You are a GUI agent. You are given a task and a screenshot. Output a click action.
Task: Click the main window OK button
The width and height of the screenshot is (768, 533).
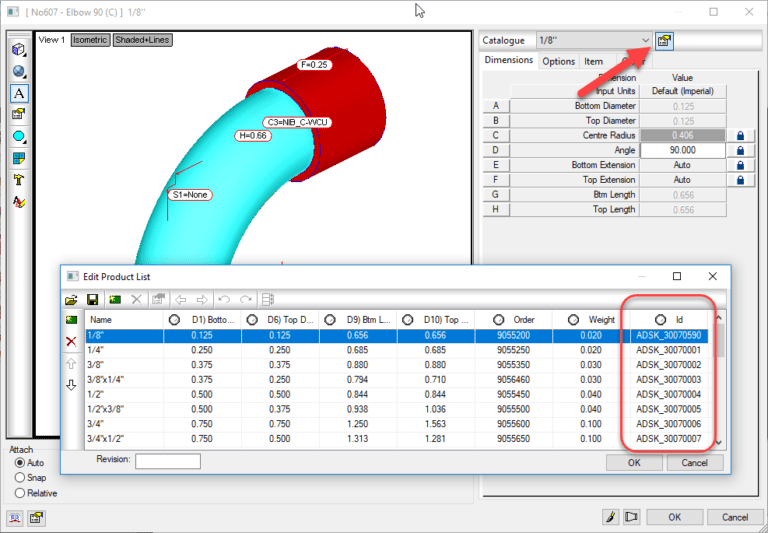(x=674, y=517)
